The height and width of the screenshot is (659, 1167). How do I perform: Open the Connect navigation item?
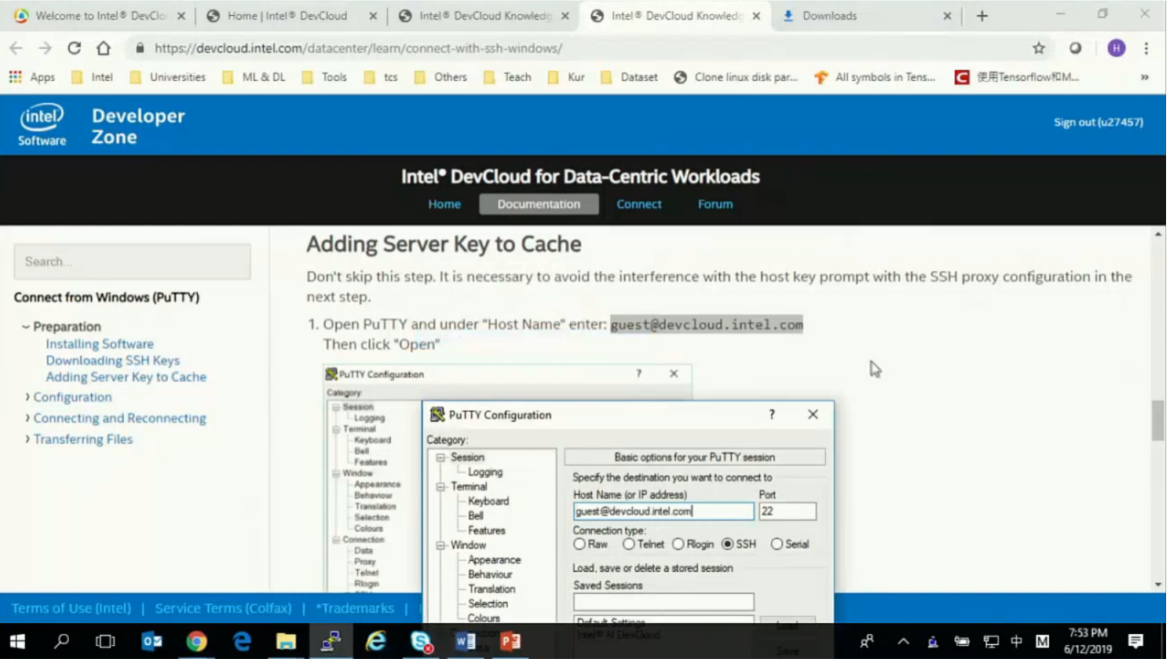pyautogui.click(x=639, y=204)
